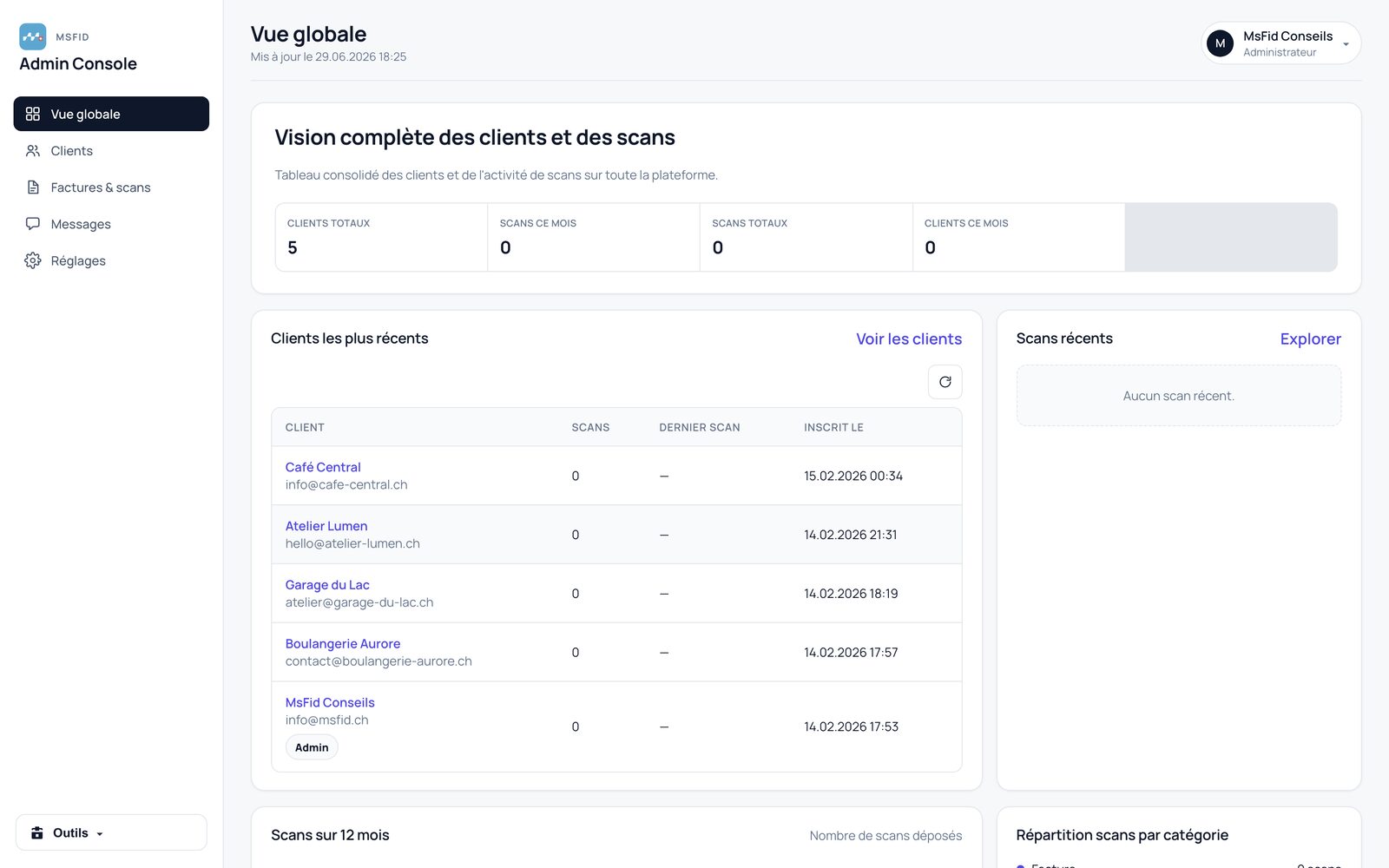Click the Factures & scans document icon
Image resolution: width=1389 pixels, height=868 pixels.
(33, 187)
